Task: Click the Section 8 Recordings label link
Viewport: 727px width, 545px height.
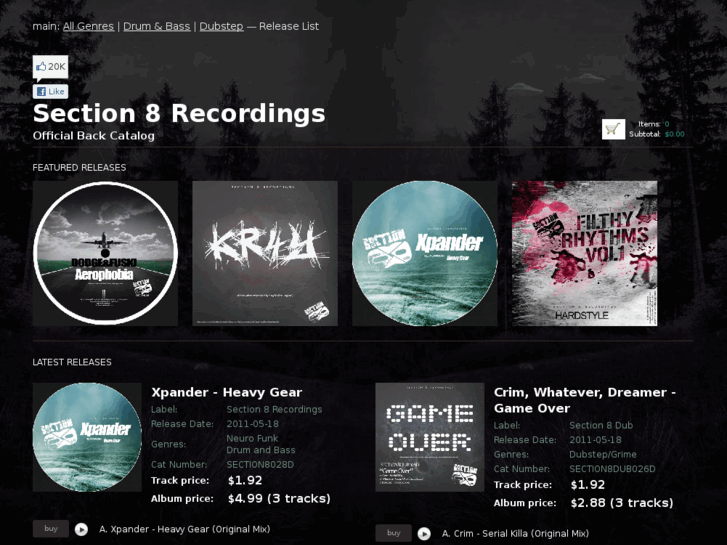Action: tap(274, 410)
